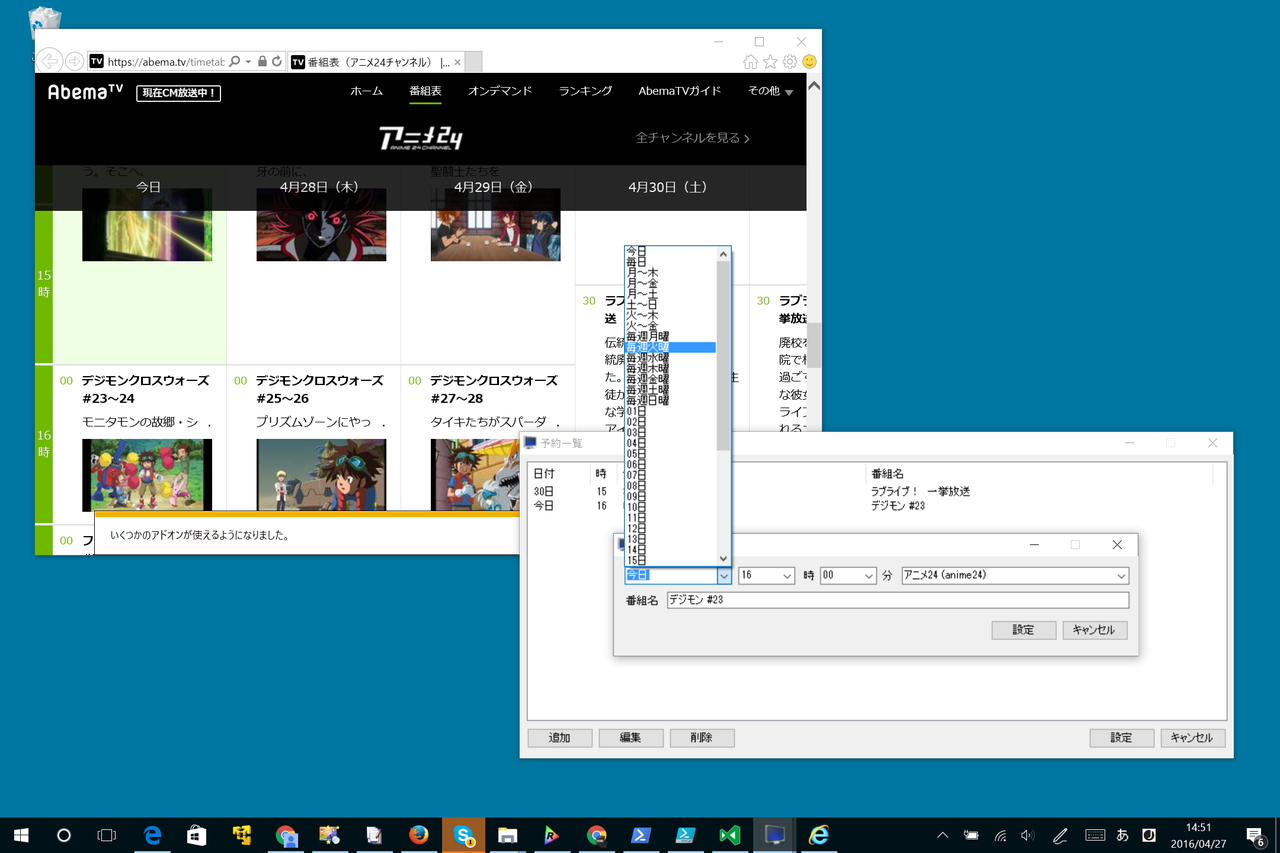The height and width of the screenshot is (853, 1280).
Task: Click the 削除 button in 予約一覧
Action: click(x=702, y=738)
